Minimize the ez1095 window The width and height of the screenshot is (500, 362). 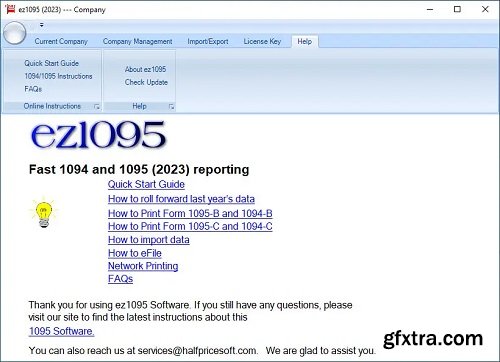(430, 9)
